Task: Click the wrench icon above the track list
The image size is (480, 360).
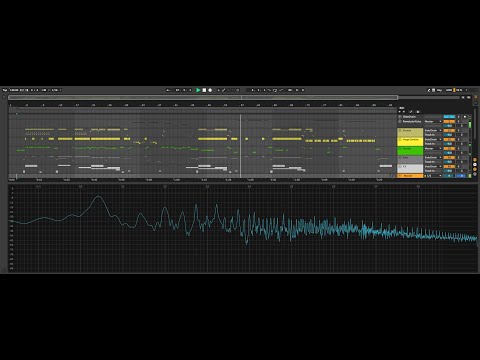Action: (411, 112)
